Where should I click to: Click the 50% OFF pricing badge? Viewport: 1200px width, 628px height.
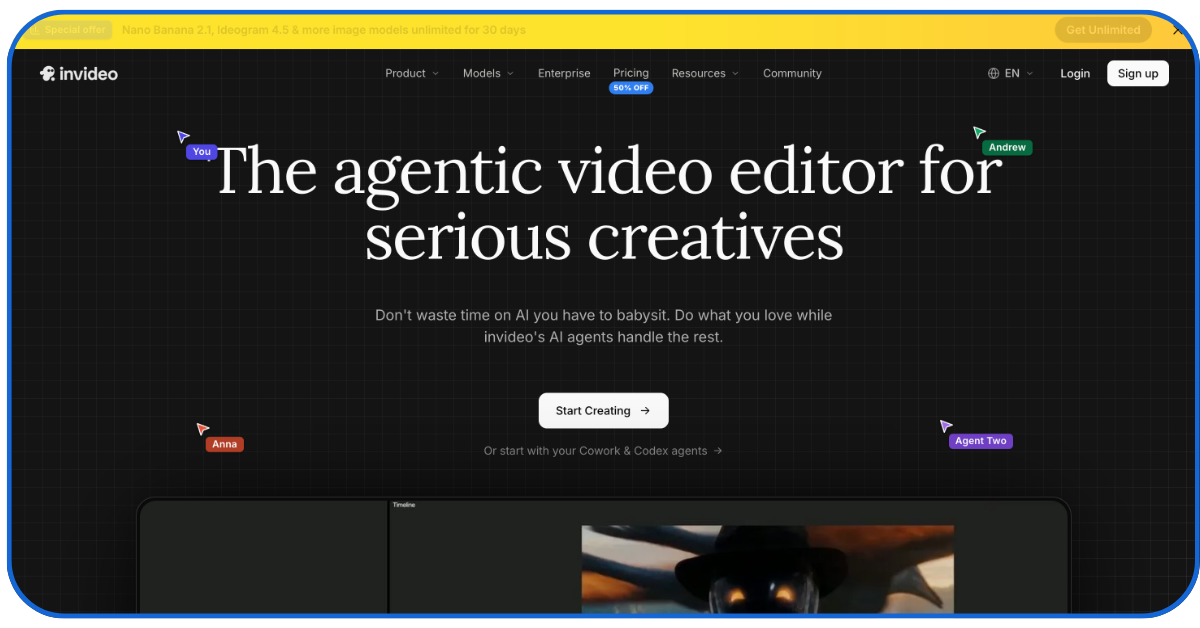(x=631, y=88)
